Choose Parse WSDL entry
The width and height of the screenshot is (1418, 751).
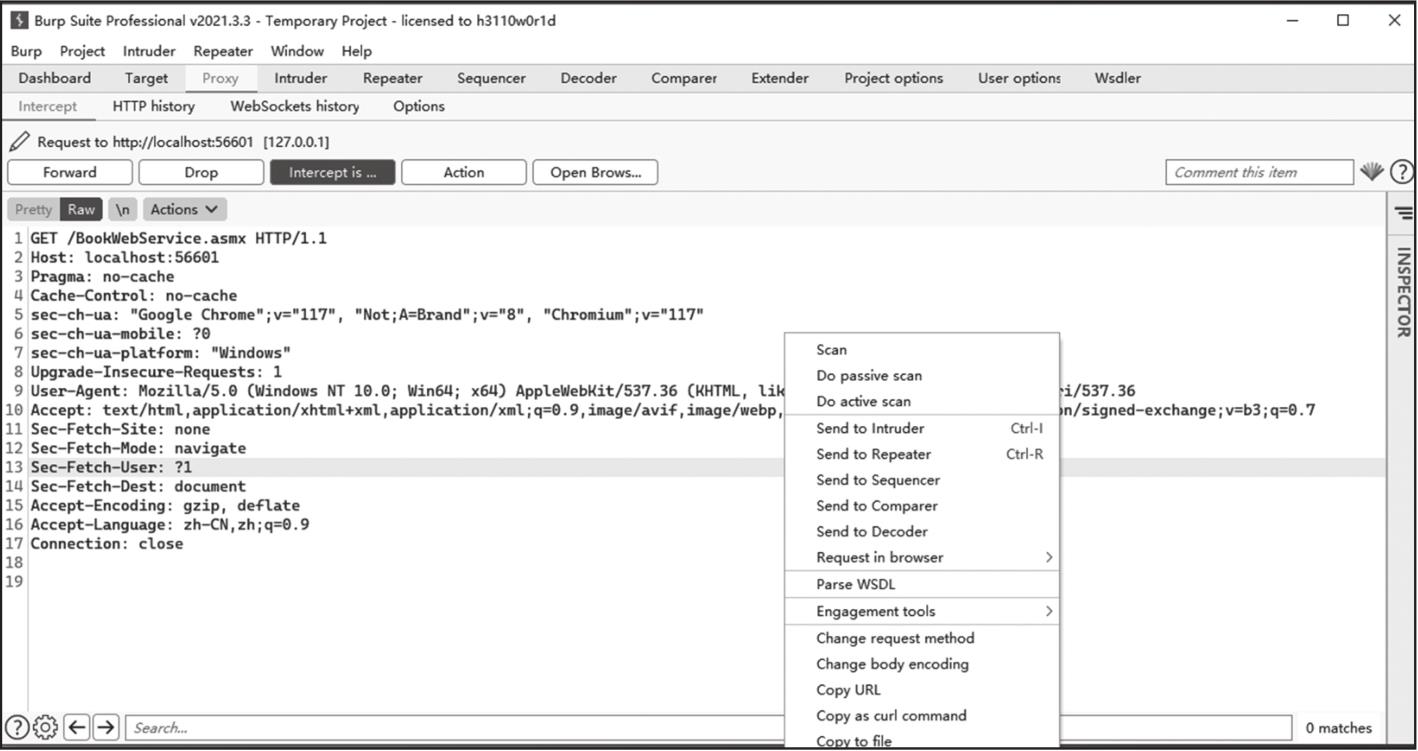(921, 584)
